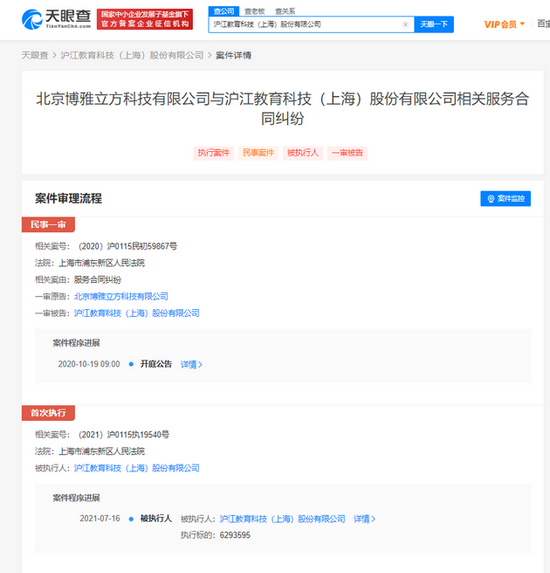Switch to the 查关系 search tab
This screenshot has width=550, height=573.
285,11
